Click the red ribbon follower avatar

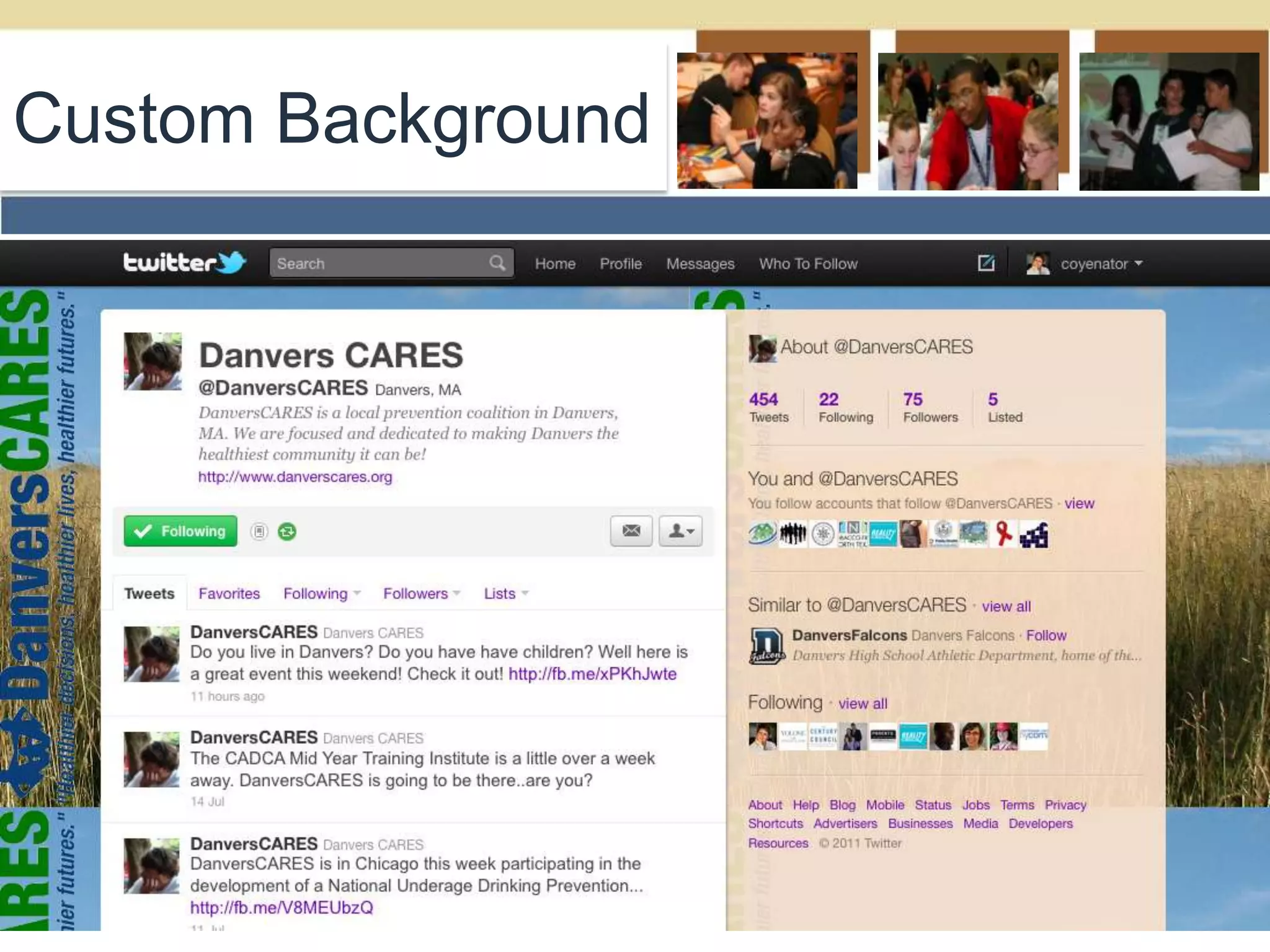pos(1003,534)
